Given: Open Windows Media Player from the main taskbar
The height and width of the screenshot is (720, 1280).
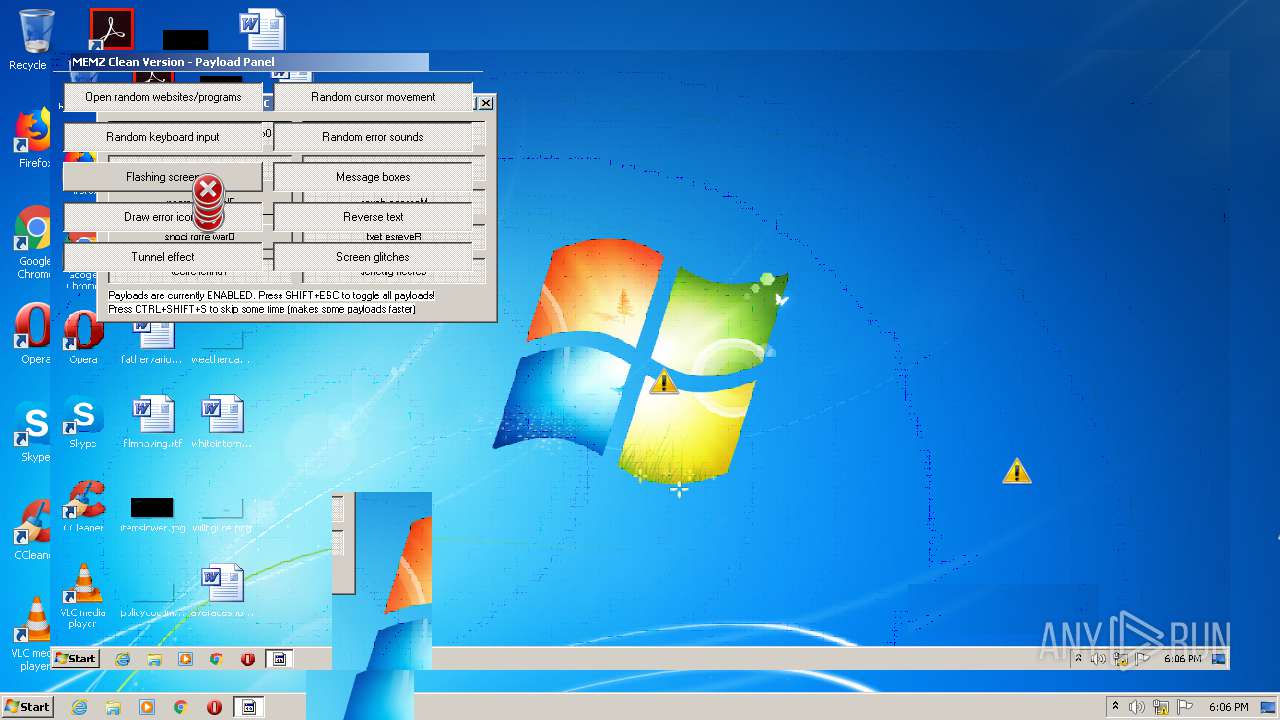Looking at the screenshot, I should tap(147, 707).
